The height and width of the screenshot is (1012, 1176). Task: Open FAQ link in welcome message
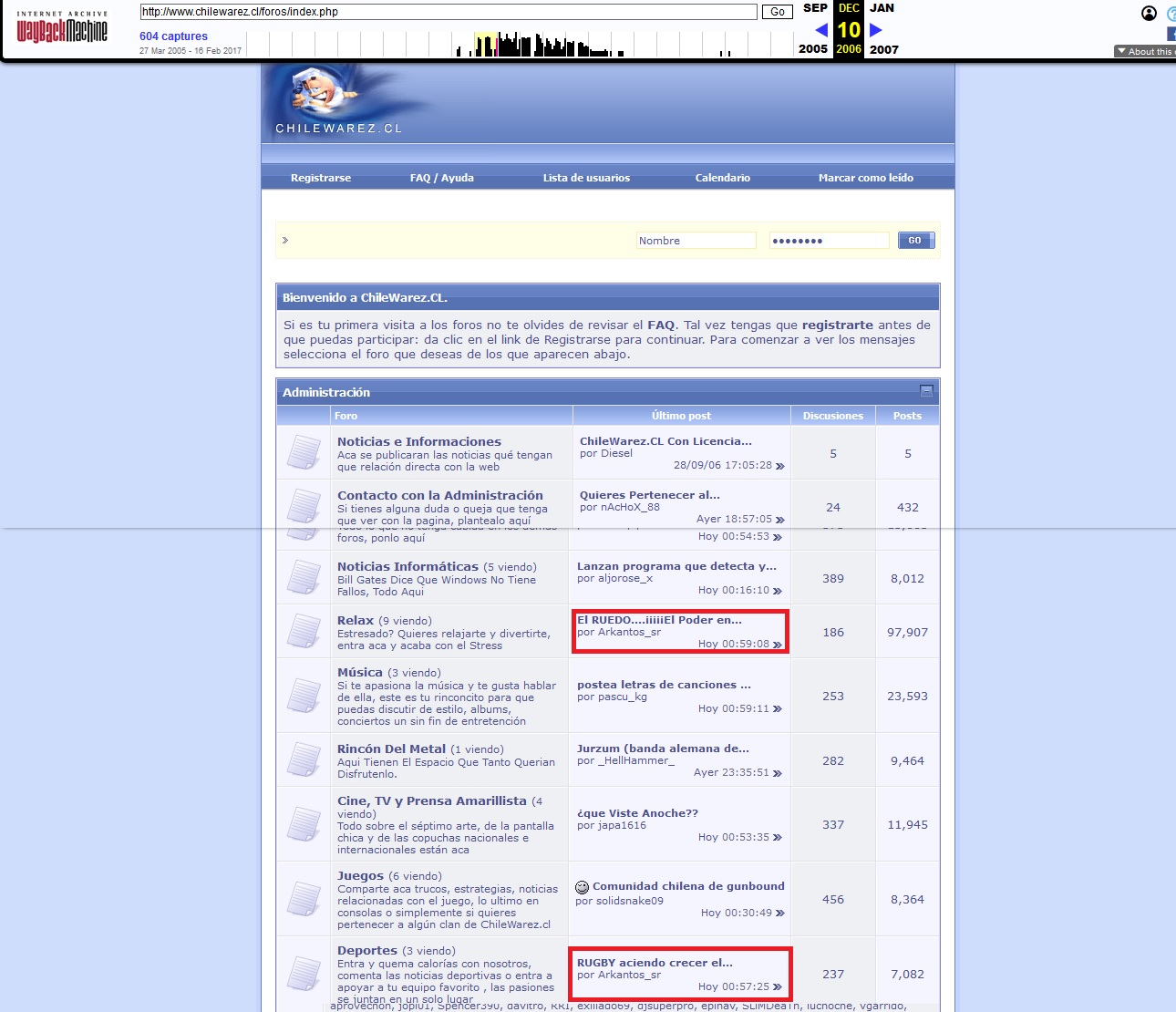coord(661,325)
